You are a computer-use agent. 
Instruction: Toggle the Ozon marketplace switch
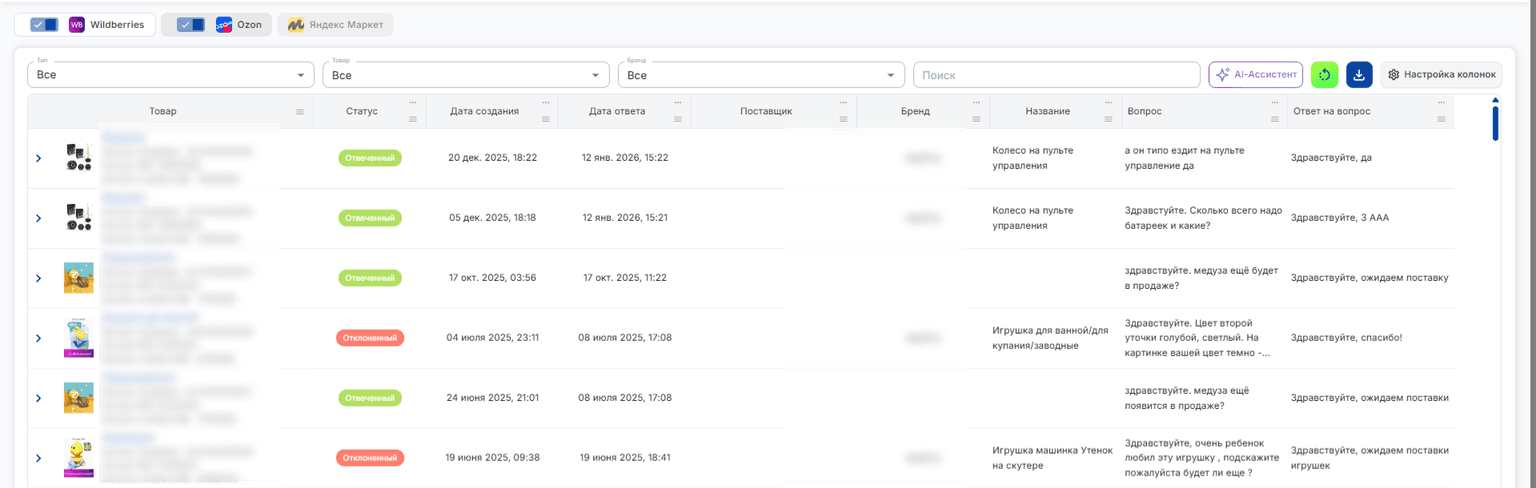(191, 25)
